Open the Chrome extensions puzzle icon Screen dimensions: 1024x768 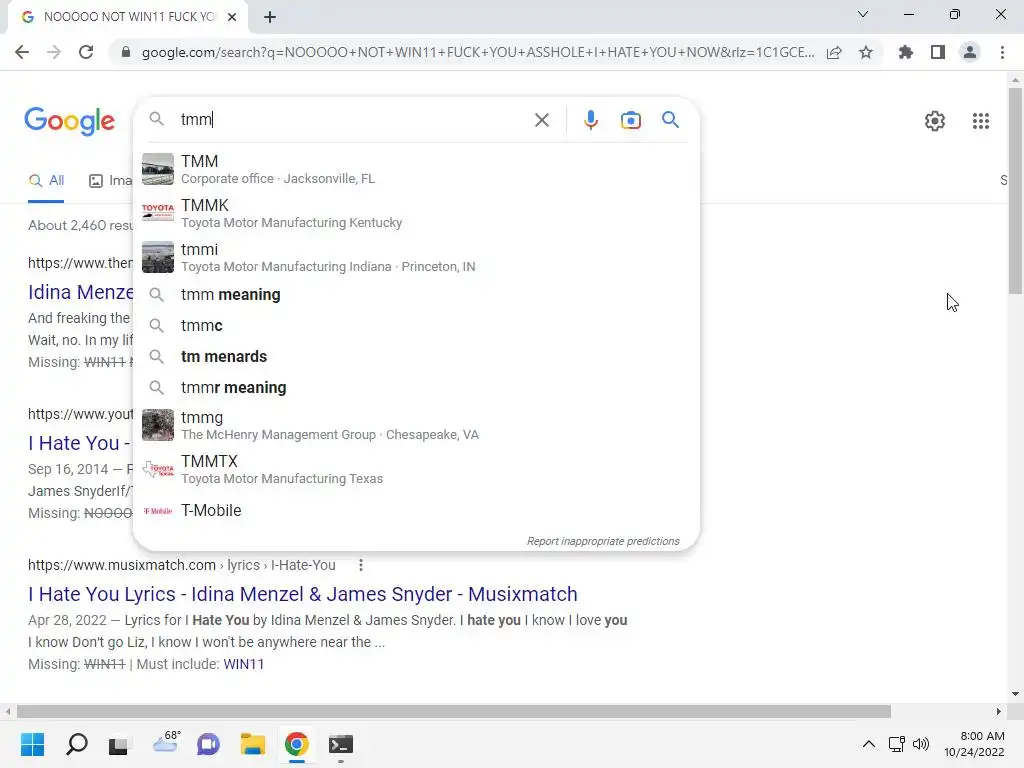pos(905,52)
